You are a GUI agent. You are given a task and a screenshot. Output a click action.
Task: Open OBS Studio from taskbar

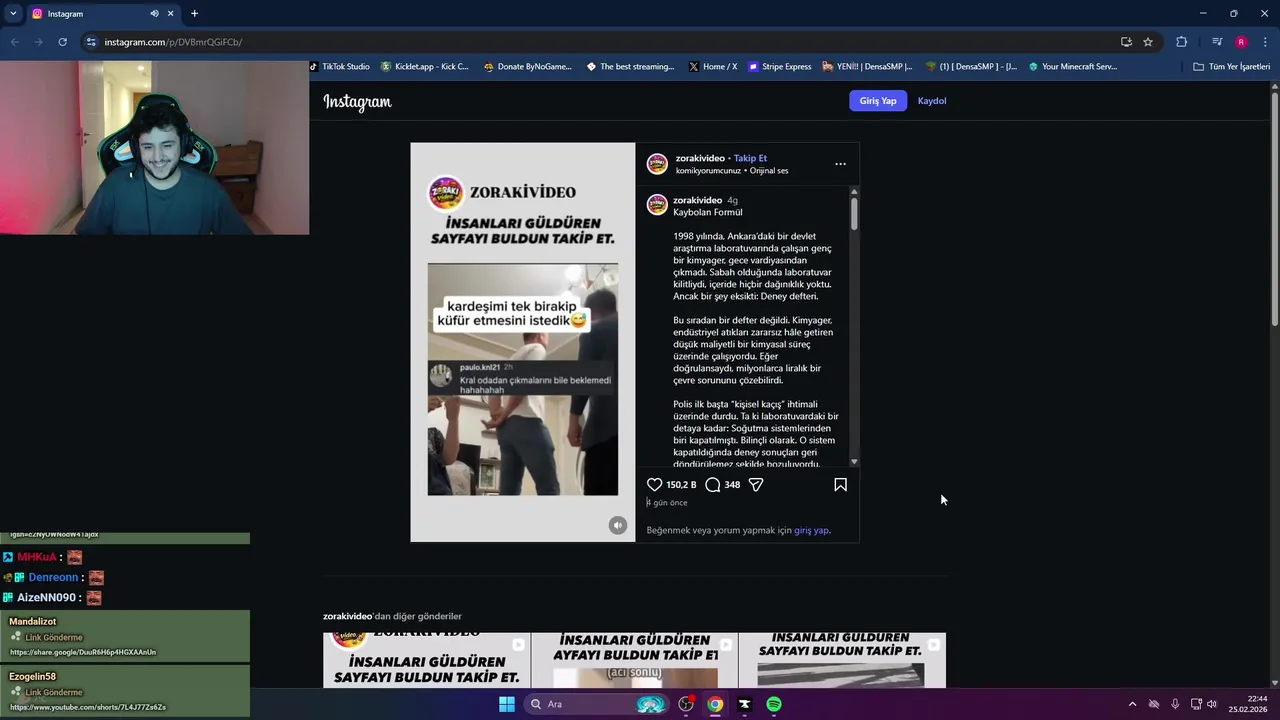coord(686,704)
